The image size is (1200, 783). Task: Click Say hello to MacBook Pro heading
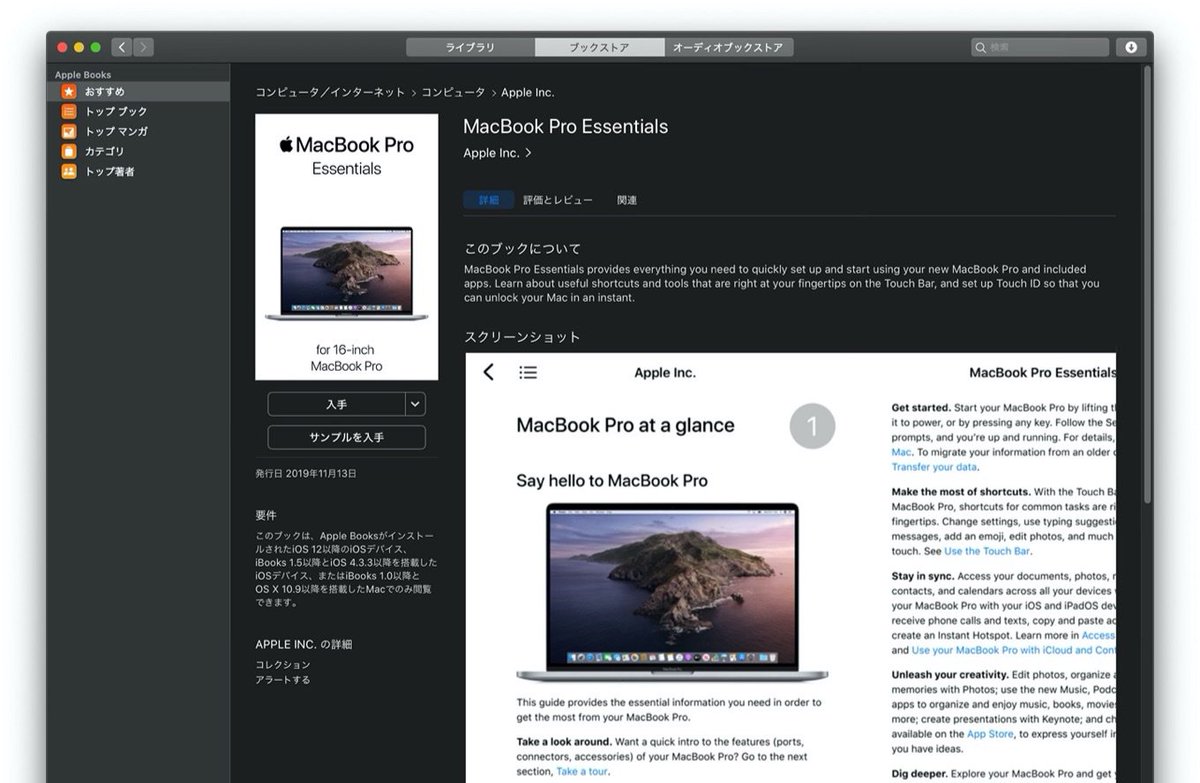tap(612, 481)
